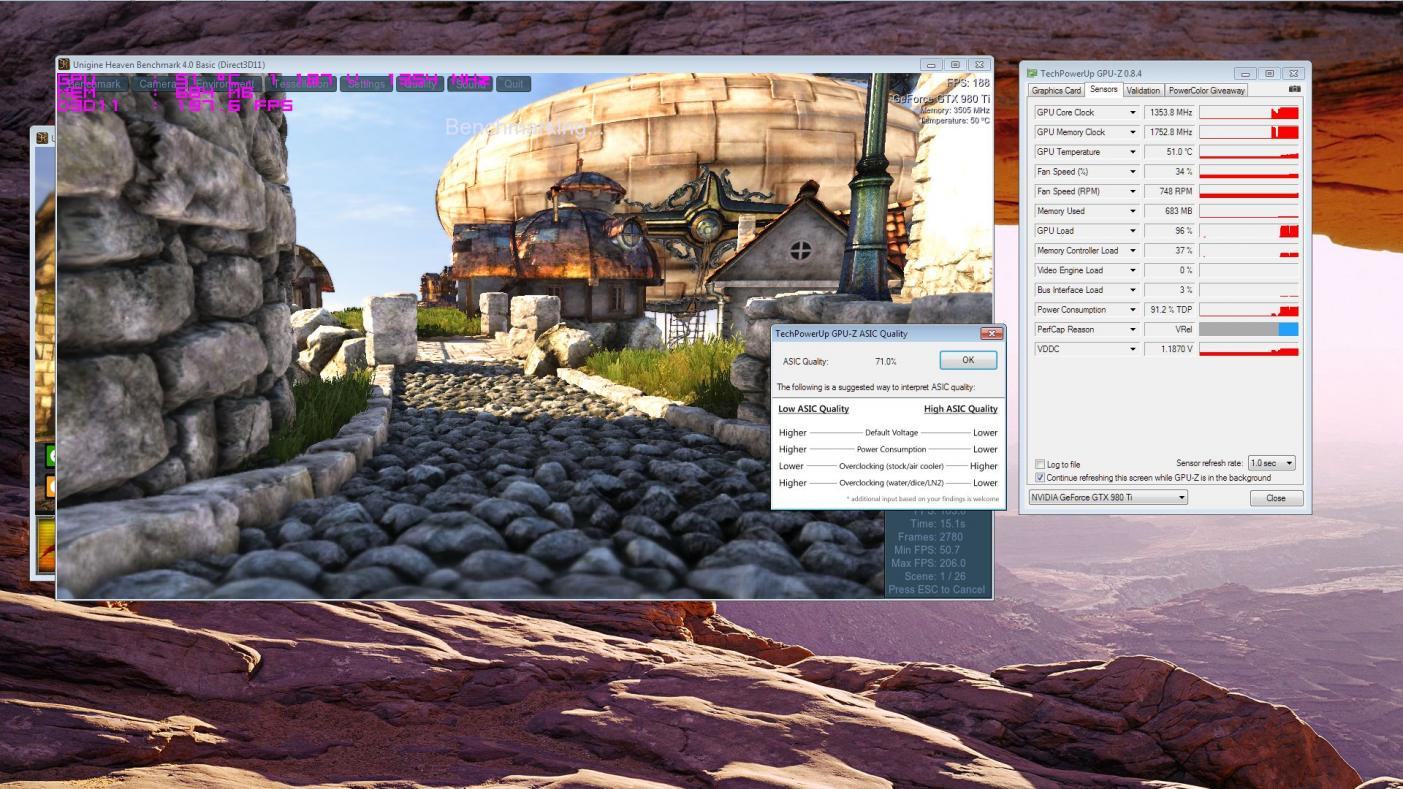The width and height of the screenshot is (1403, 789).
Task: Toggle the Tessellation button in Heaven
Action: (x=301, y=84)
